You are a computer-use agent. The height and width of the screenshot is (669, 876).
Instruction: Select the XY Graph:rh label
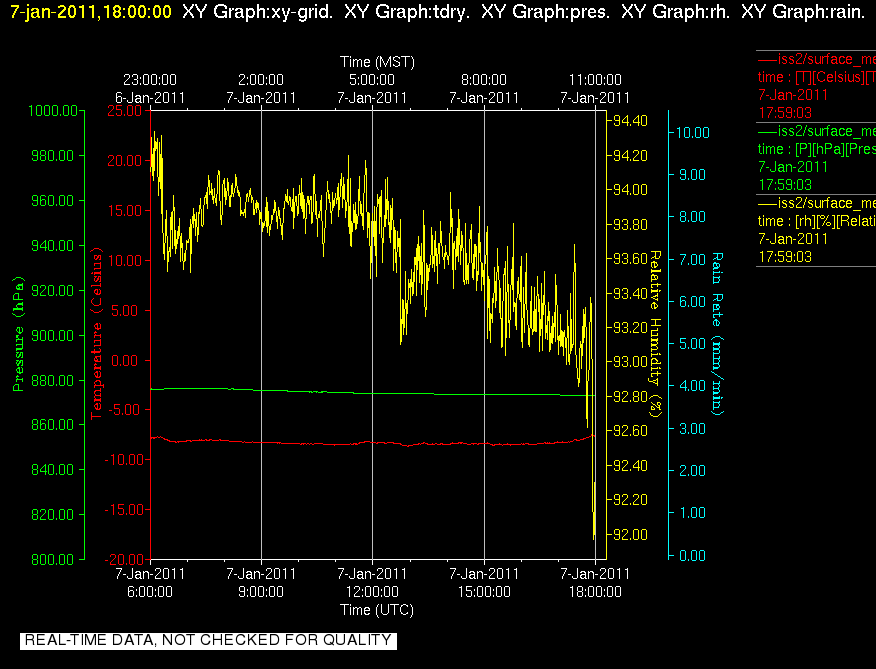(675, 12)
